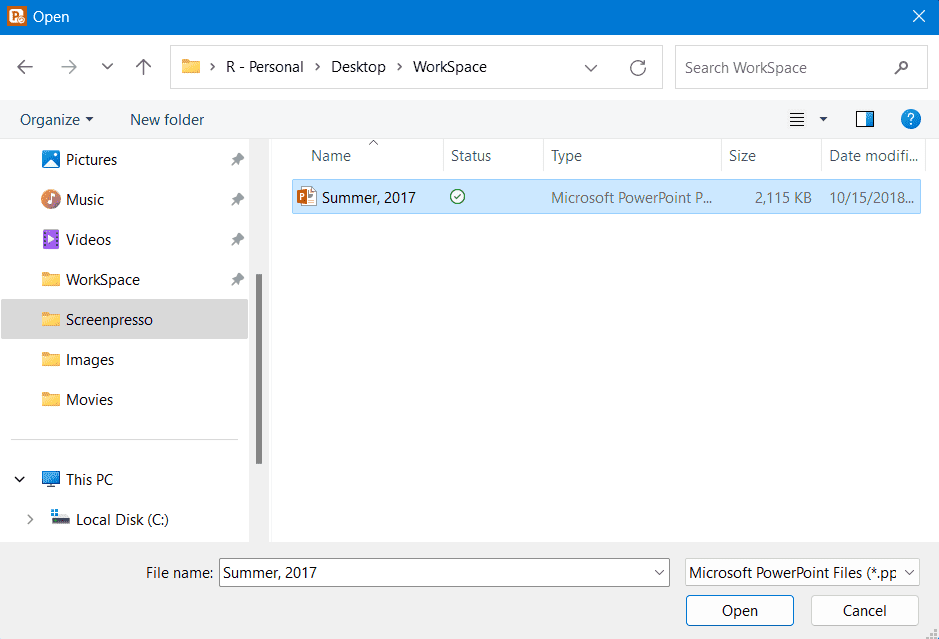Open Microsoft PowerPoint Files type filter dropdown

[802, 573]
